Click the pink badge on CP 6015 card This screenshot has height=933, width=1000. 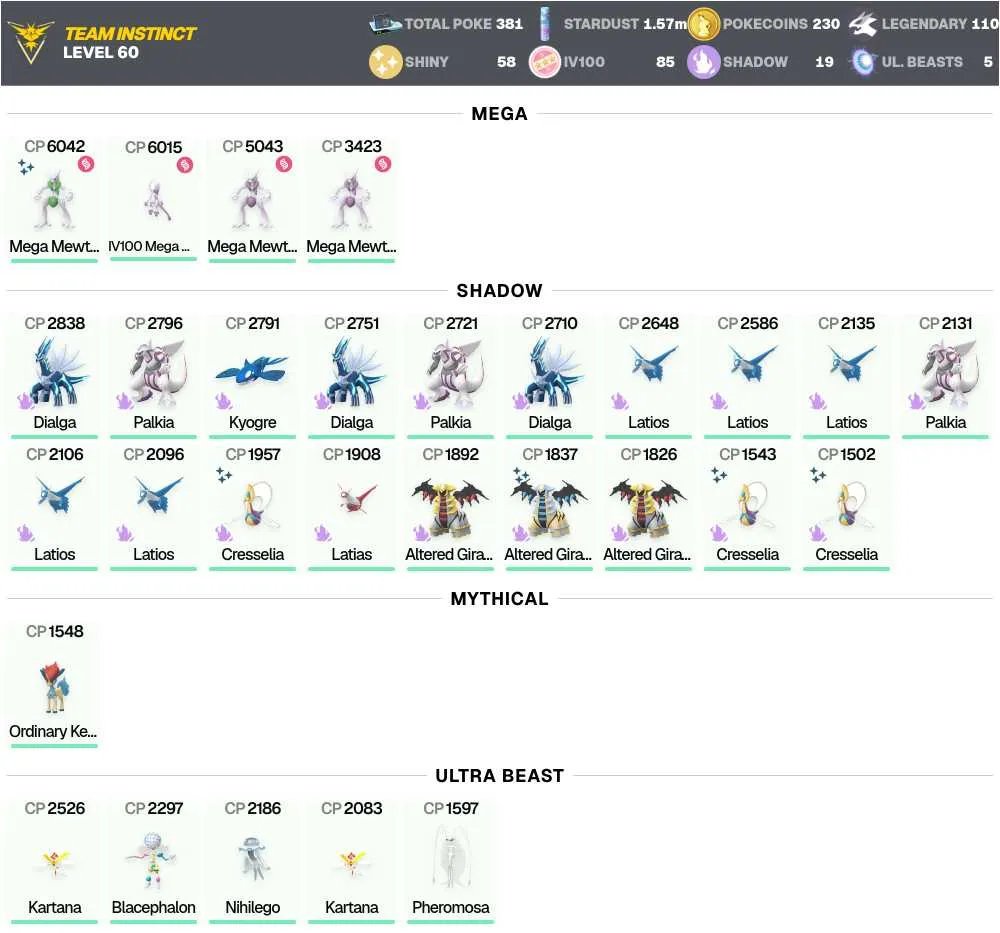[185, 165]
